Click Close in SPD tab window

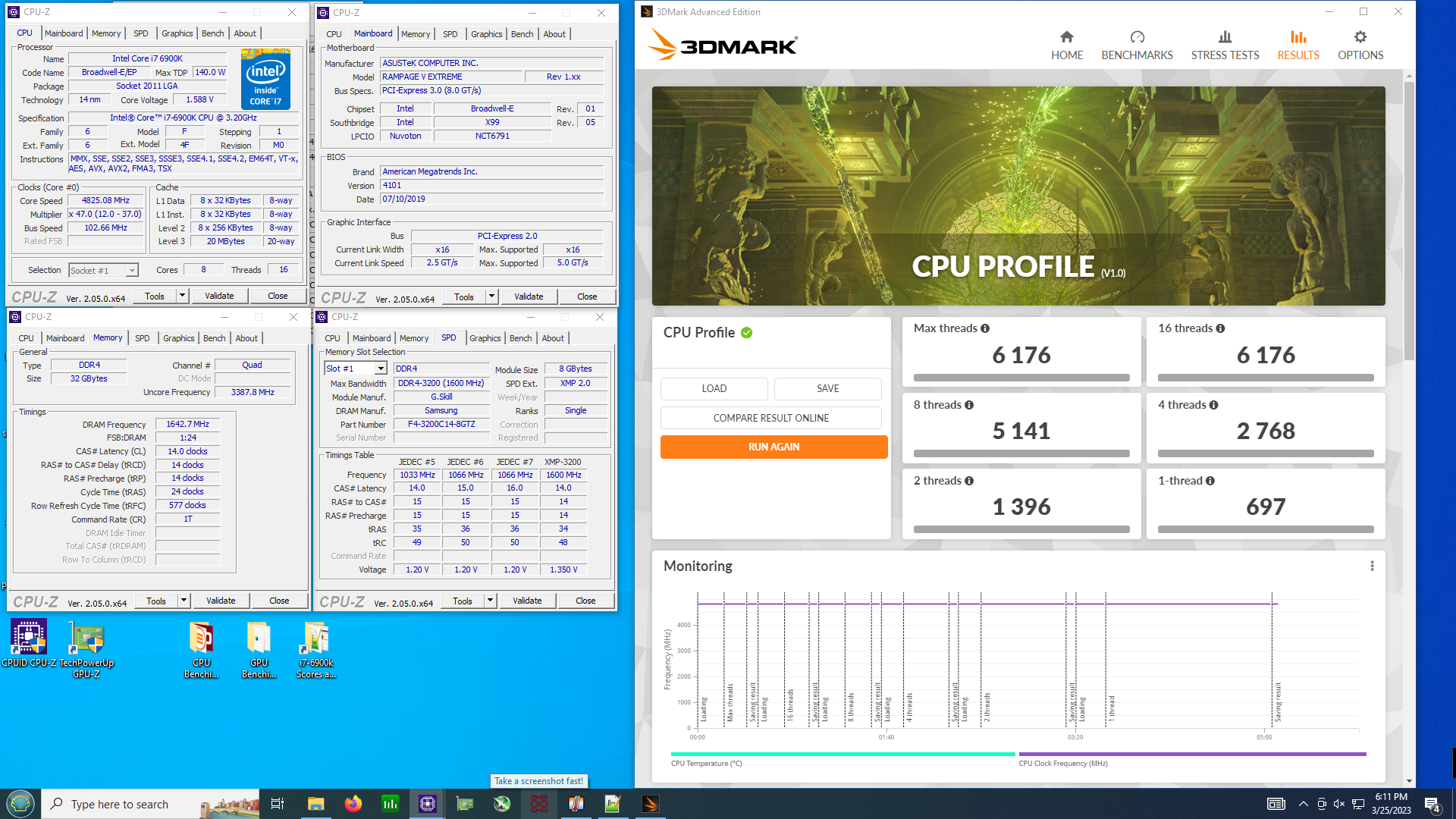[585, 601]
